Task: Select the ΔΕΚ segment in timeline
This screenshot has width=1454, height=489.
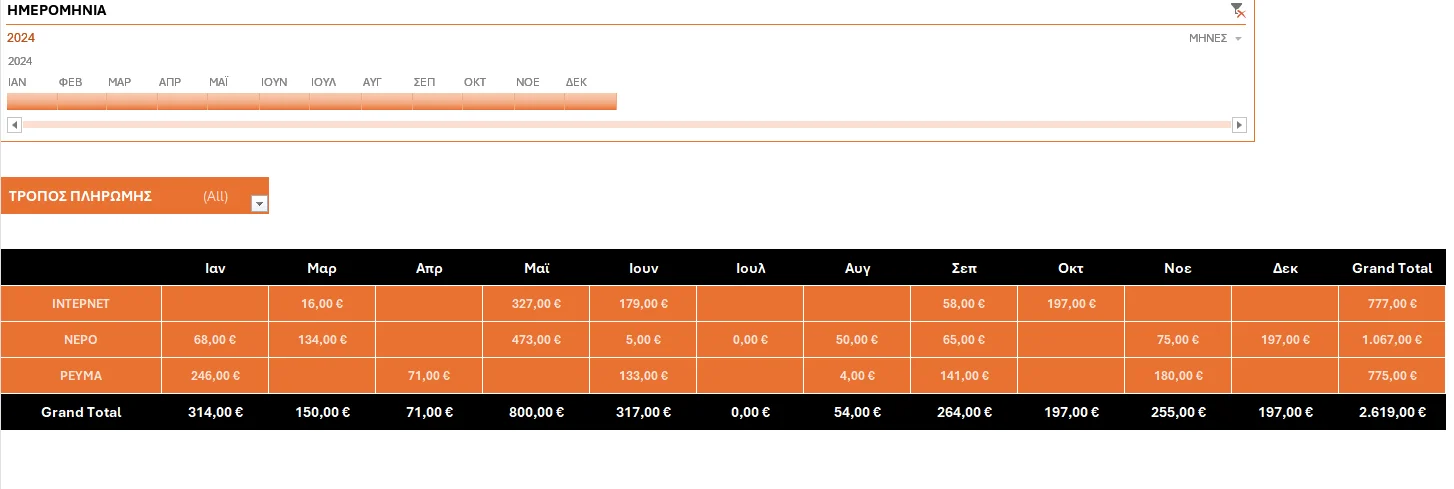Action: tap(591, 101)
